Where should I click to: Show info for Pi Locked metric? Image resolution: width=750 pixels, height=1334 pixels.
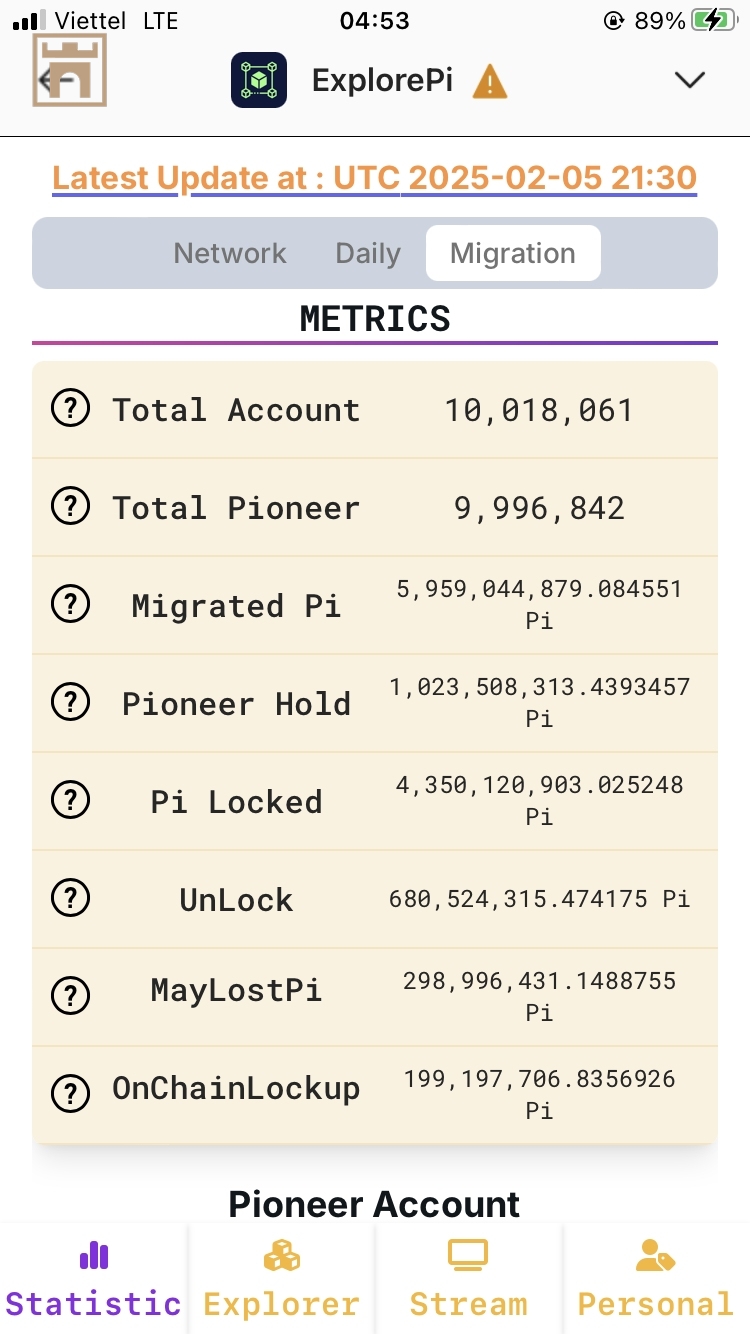(x=70, y=801)
